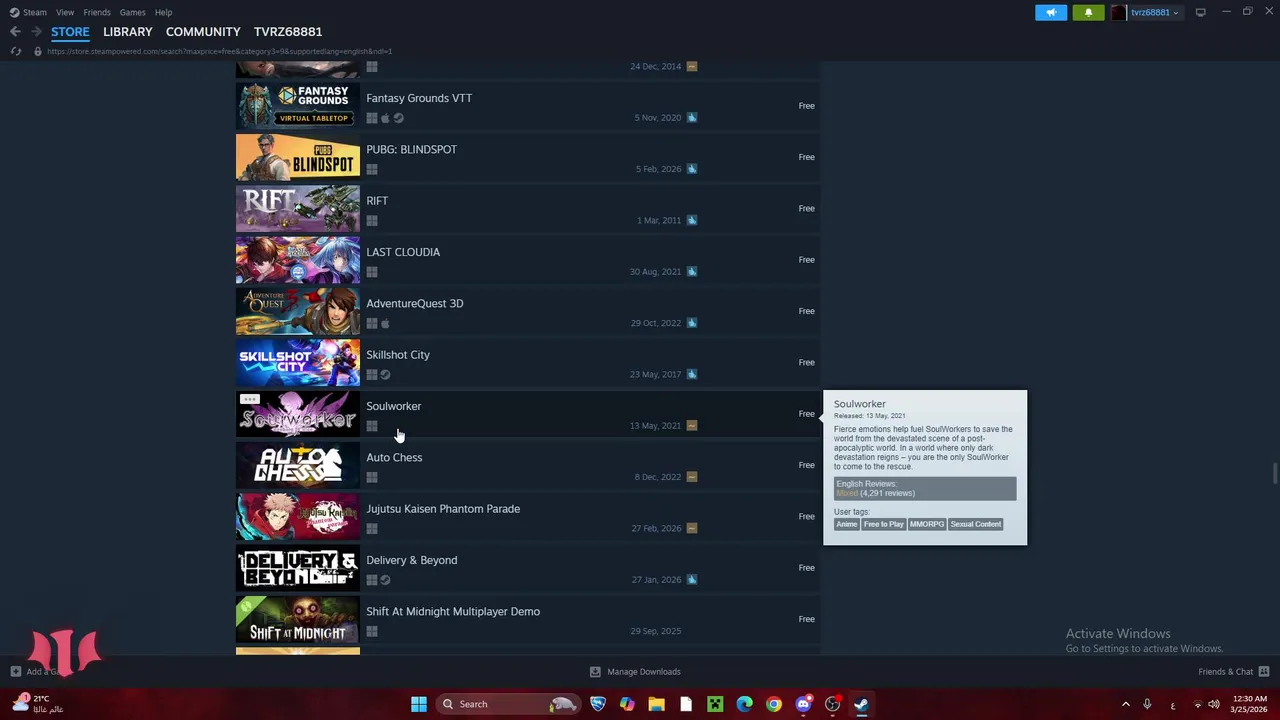Click the page vertical scrollbar thumb
The image size is (1280, 720).
pyautogui.click(x=1274, y=473)
